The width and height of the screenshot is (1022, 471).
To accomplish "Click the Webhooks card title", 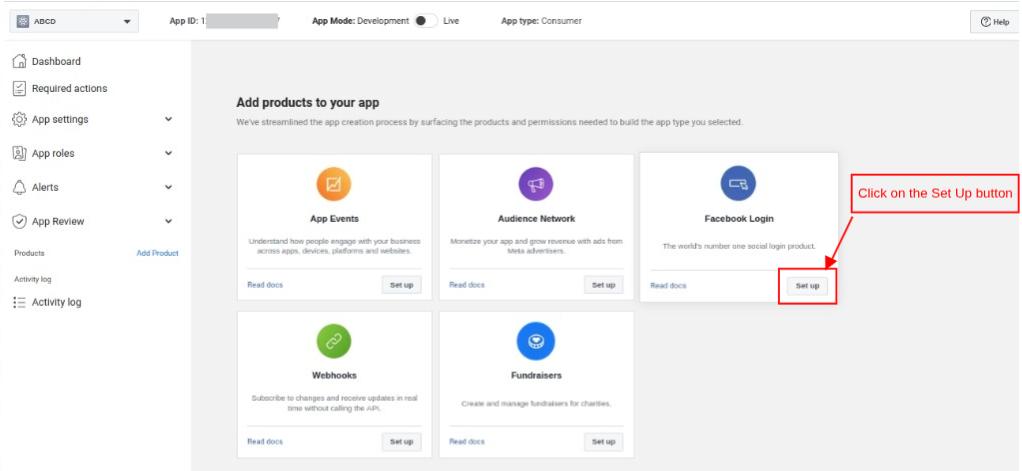I will pos(334,375).
